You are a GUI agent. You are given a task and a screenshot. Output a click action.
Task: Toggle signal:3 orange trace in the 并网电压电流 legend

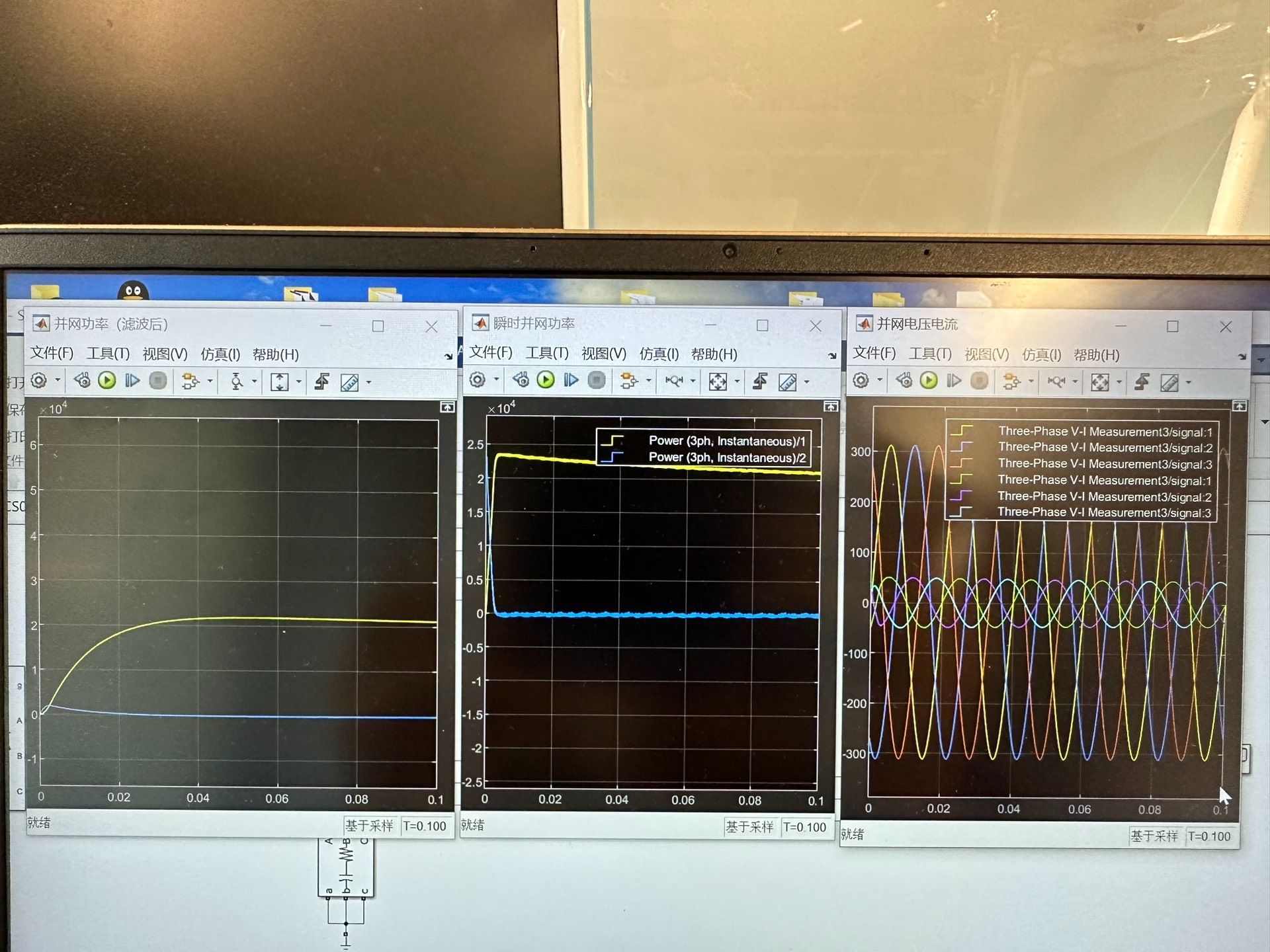1105,464
